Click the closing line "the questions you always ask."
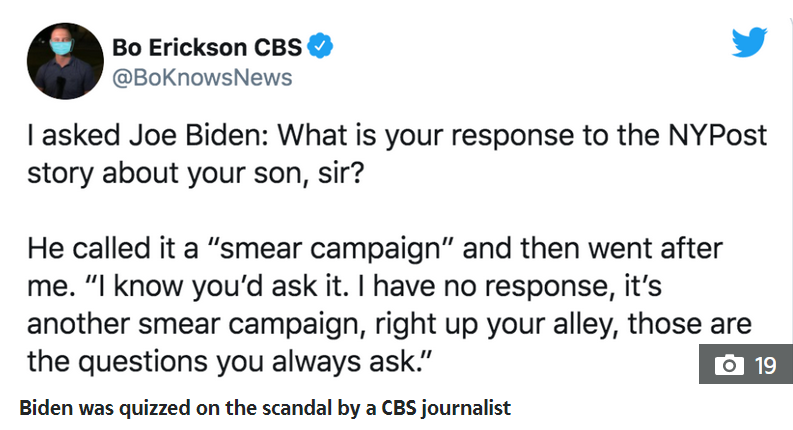Image resolution: width=793 pixels, height=430 pixels. [x=230, y=362]
